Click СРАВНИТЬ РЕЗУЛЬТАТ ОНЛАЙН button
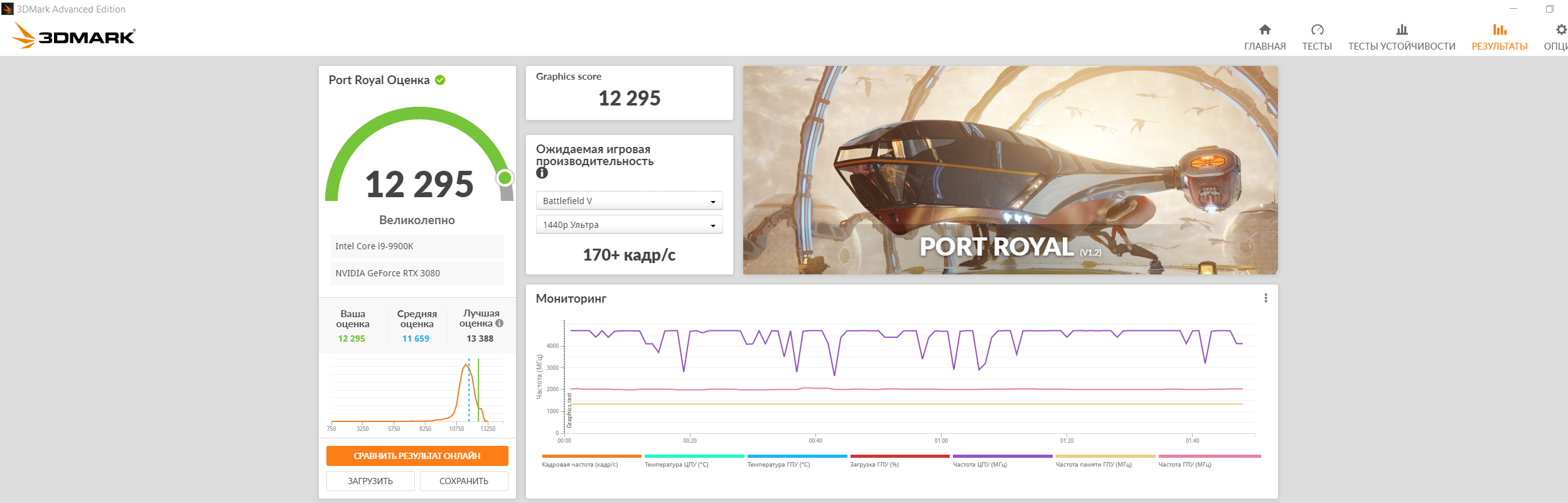Viewport: 1568px width, 503px height. [x=417, y=456]
